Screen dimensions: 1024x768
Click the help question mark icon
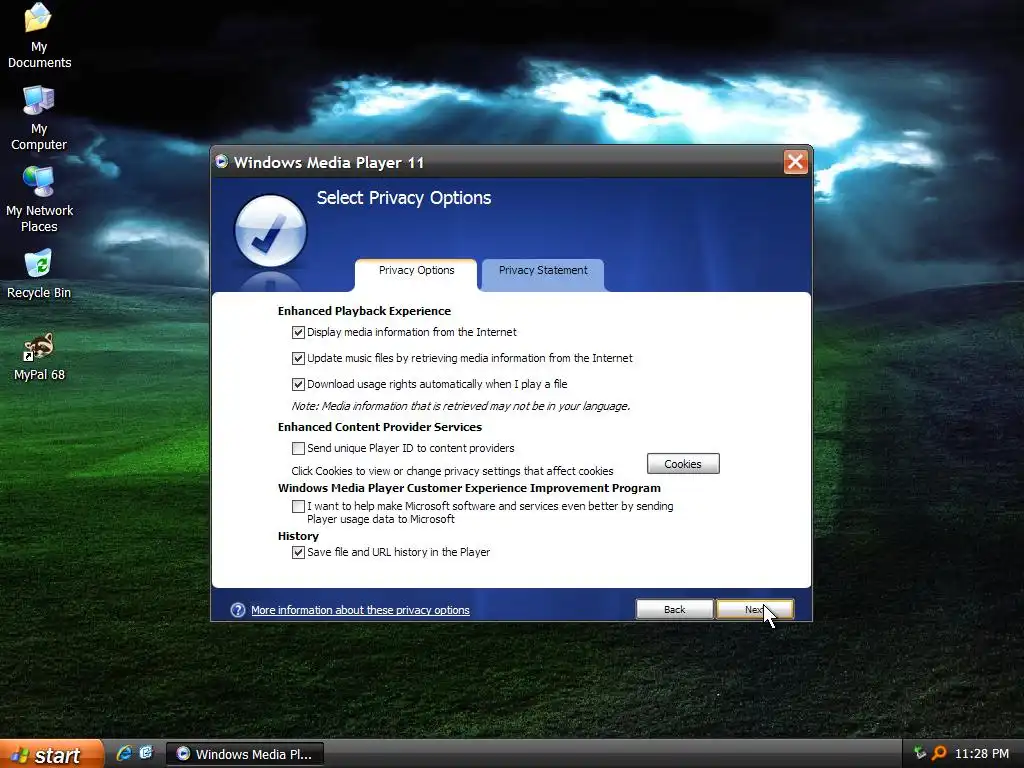click(x=238, y=610)
